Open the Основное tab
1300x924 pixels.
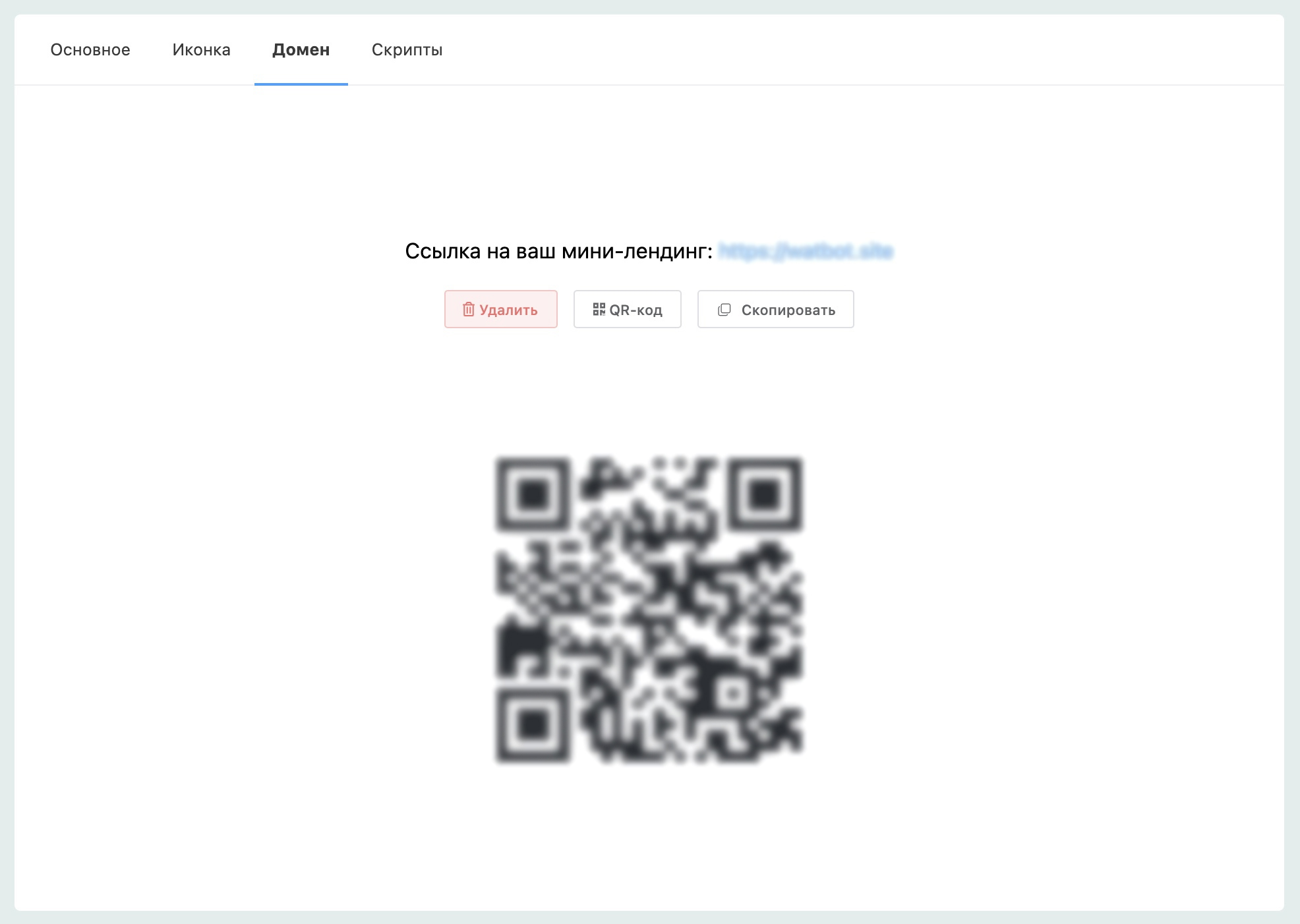click(x=90, y=50)
